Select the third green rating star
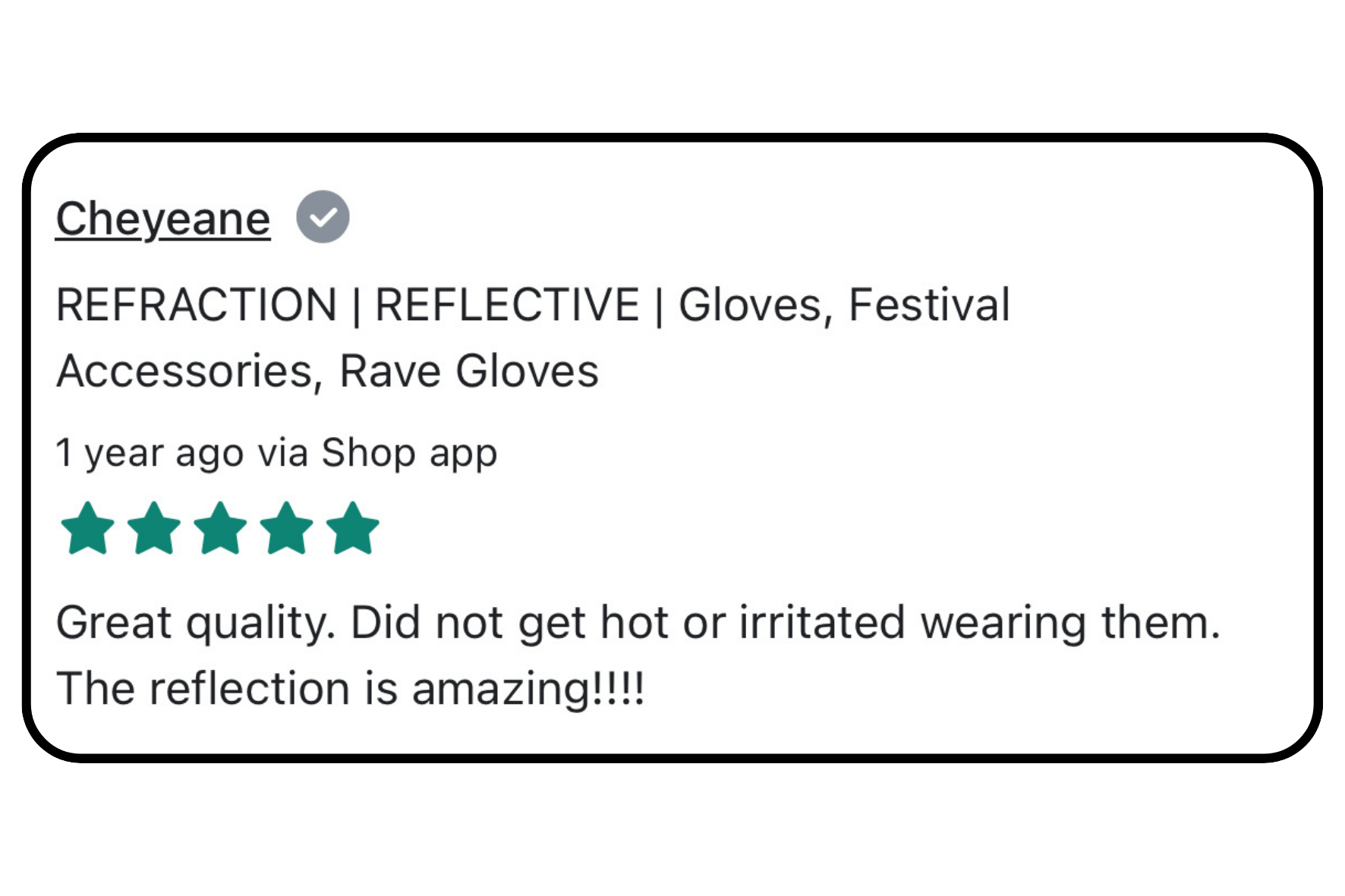This screenshot has height=896, width=1345. click(220, 528)
